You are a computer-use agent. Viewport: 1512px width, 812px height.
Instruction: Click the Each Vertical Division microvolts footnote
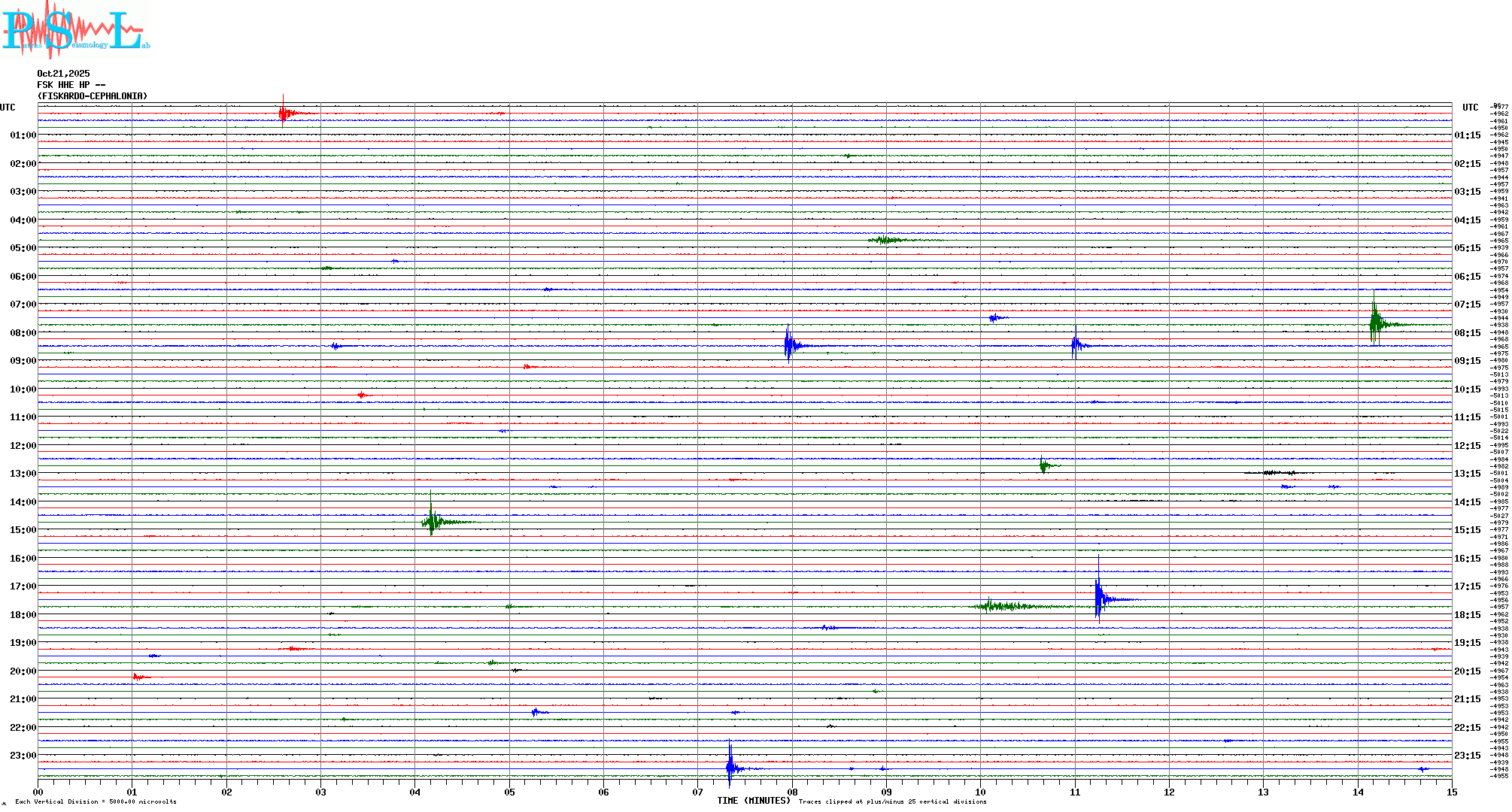(96, 801)
